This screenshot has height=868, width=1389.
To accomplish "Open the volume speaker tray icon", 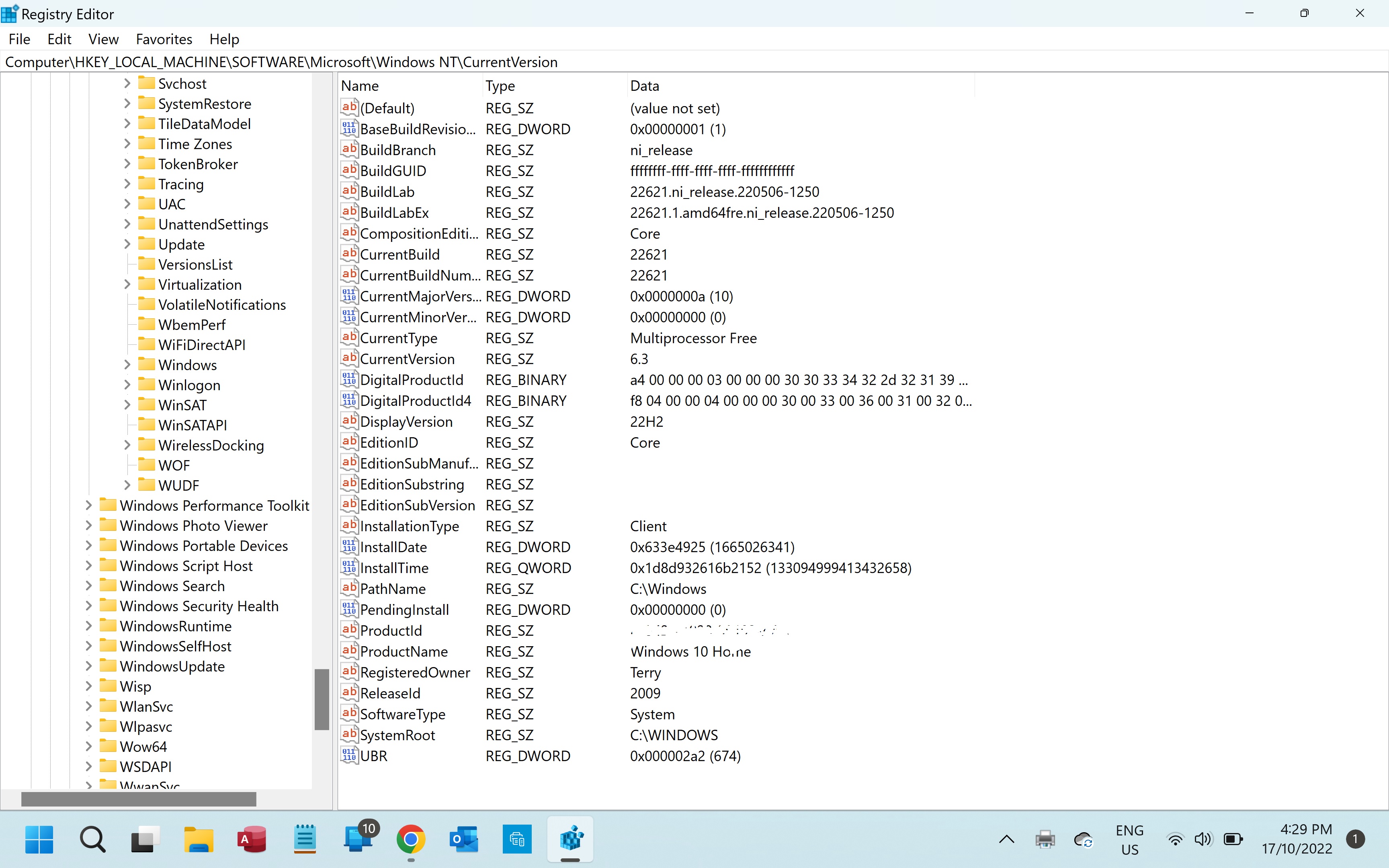I will [1203, 840].
